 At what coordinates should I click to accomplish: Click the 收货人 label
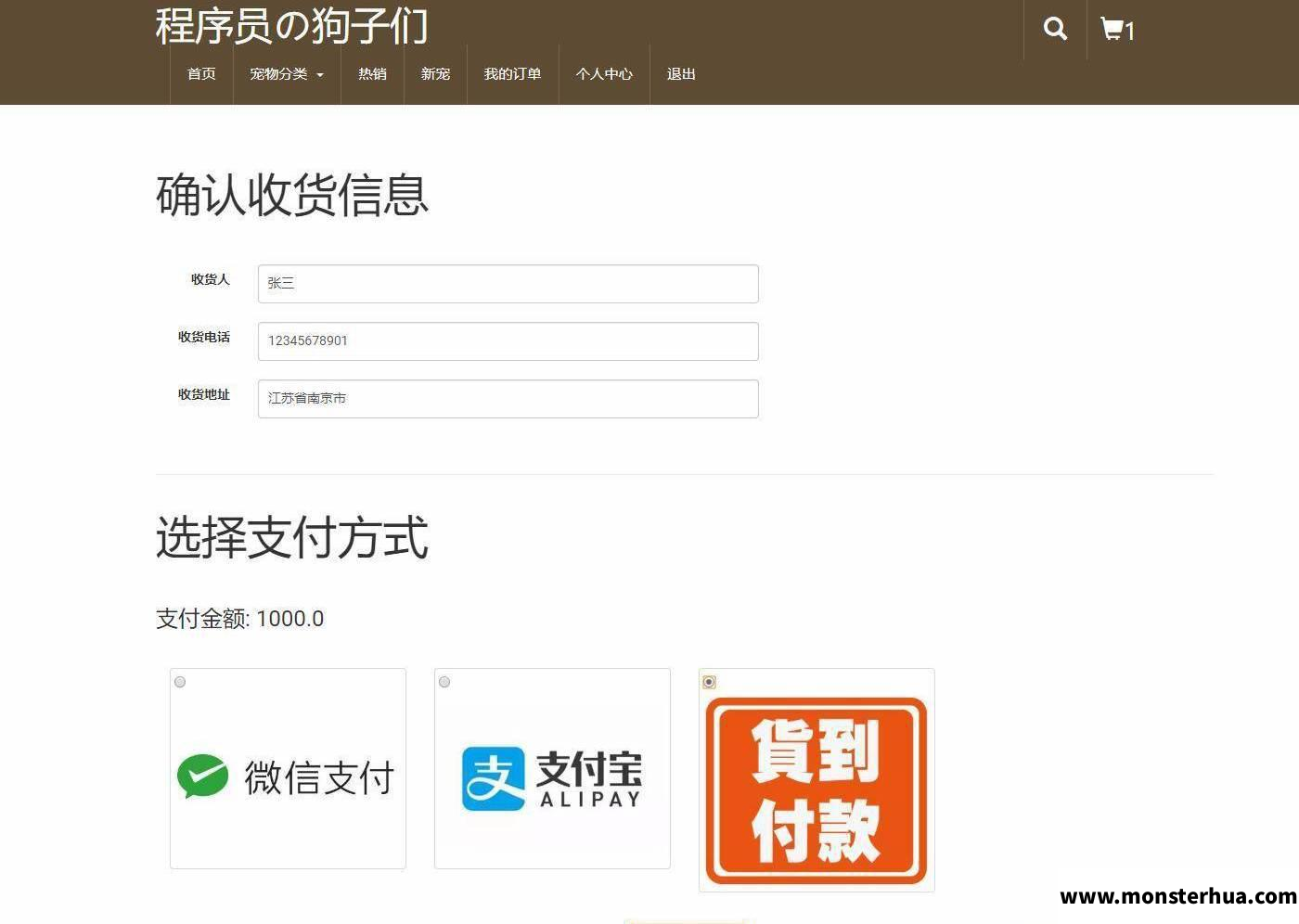click(210, 279)
